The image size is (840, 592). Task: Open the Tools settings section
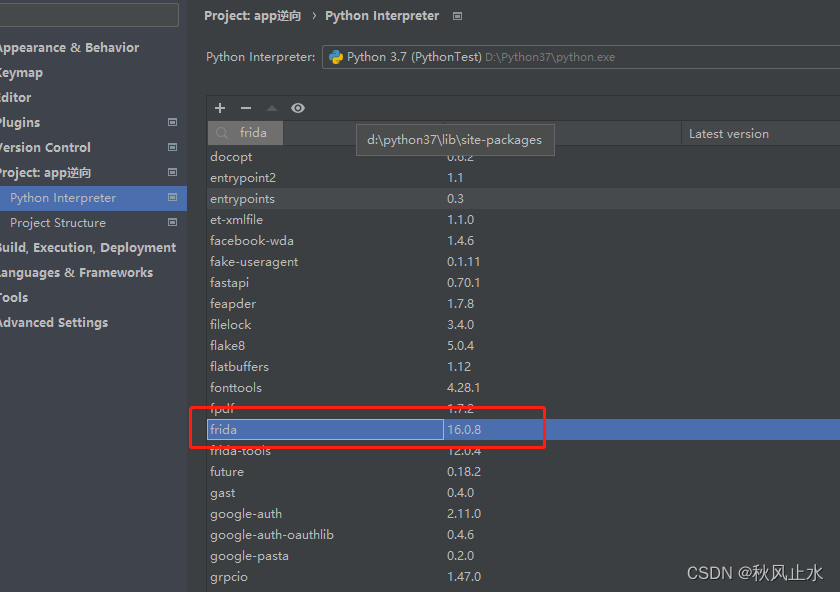[14, 297]
